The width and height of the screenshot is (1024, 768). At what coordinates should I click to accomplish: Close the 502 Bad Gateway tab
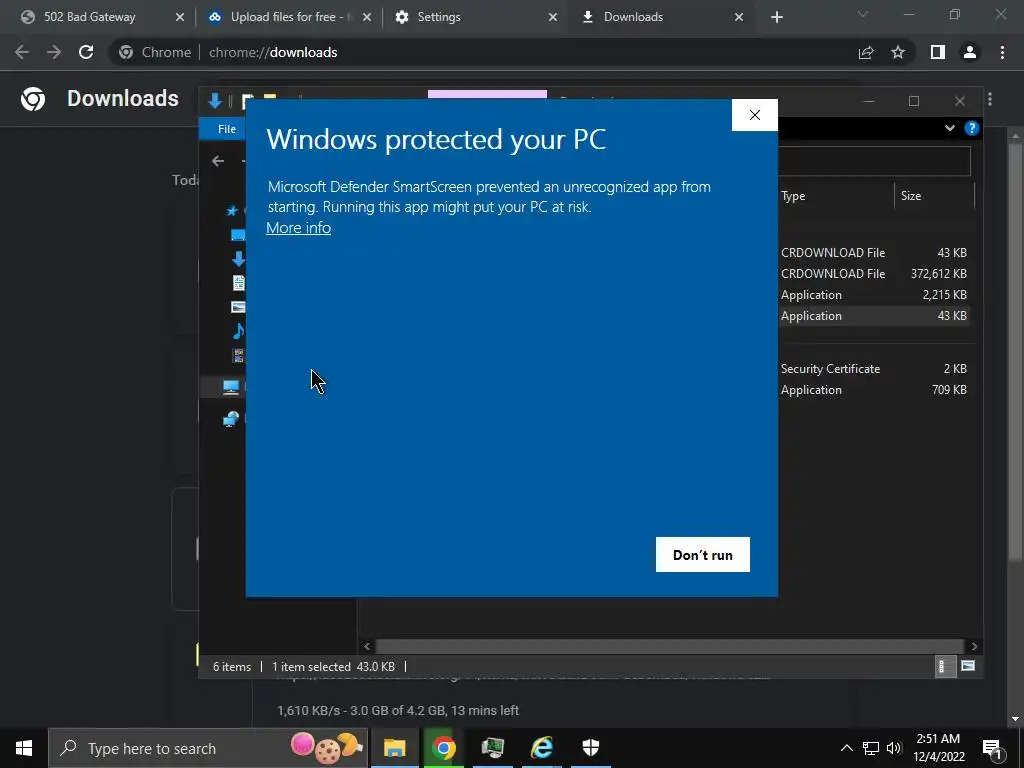[180, 17]
